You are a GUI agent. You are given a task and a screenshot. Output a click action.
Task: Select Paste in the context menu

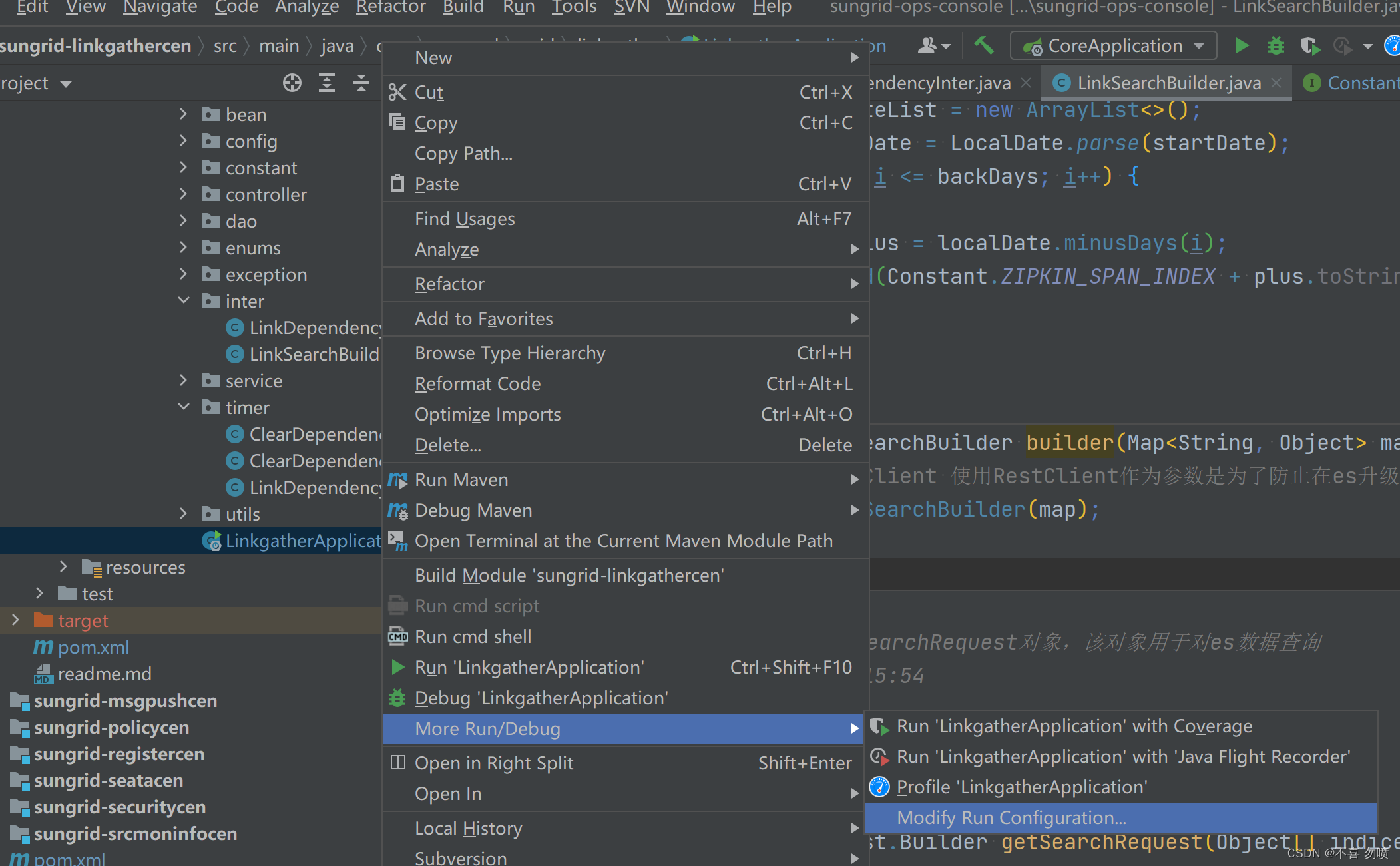pos(626,184)
